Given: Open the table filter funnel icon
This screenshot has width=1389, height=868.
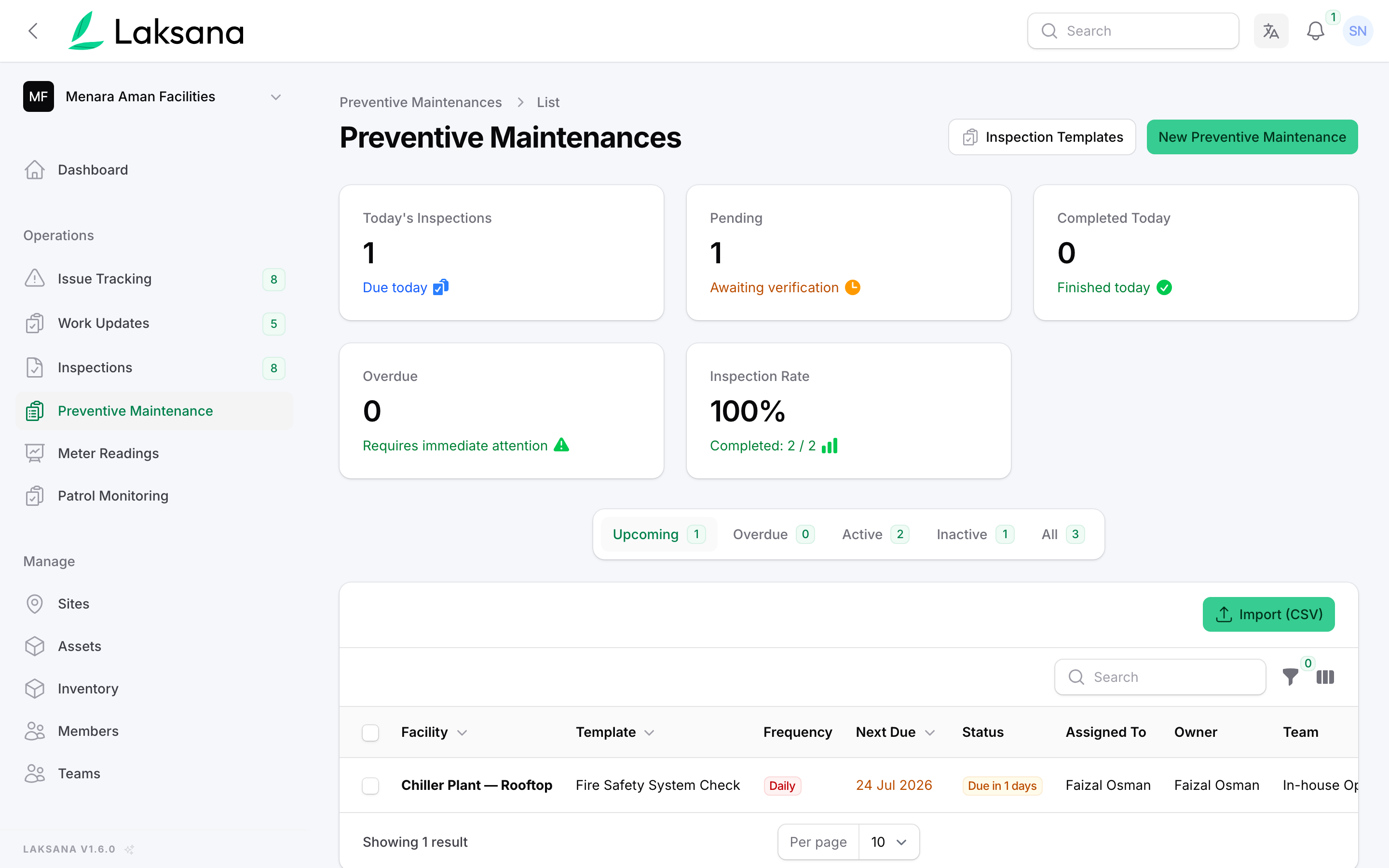Looking at the screenshot, I should (x=1290, y=678).
